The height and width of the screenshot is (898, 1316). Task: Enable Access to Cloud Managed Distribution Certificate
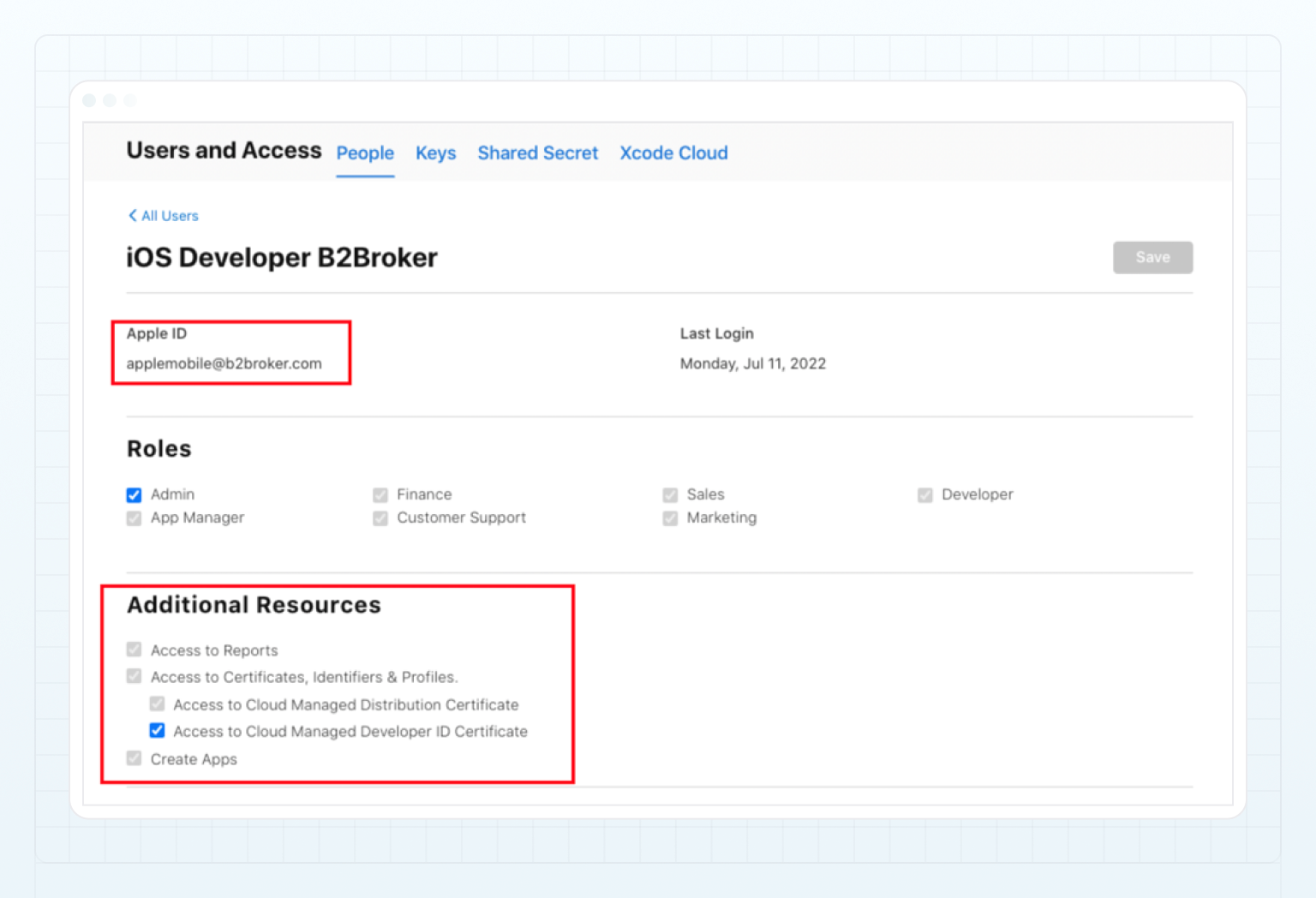coord(157,703)
